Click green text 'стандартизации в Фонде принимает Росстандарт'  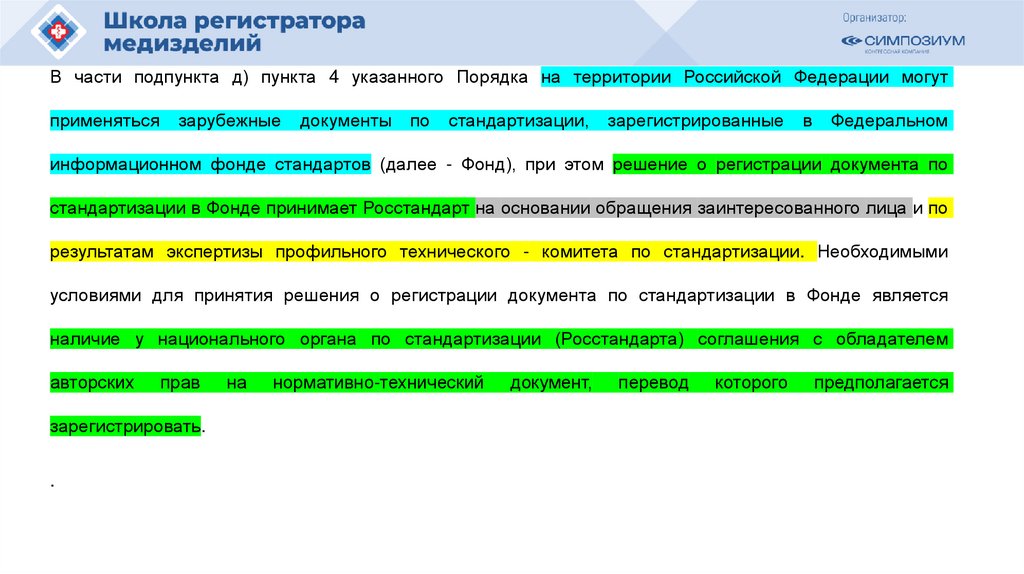tap(262, 208)
